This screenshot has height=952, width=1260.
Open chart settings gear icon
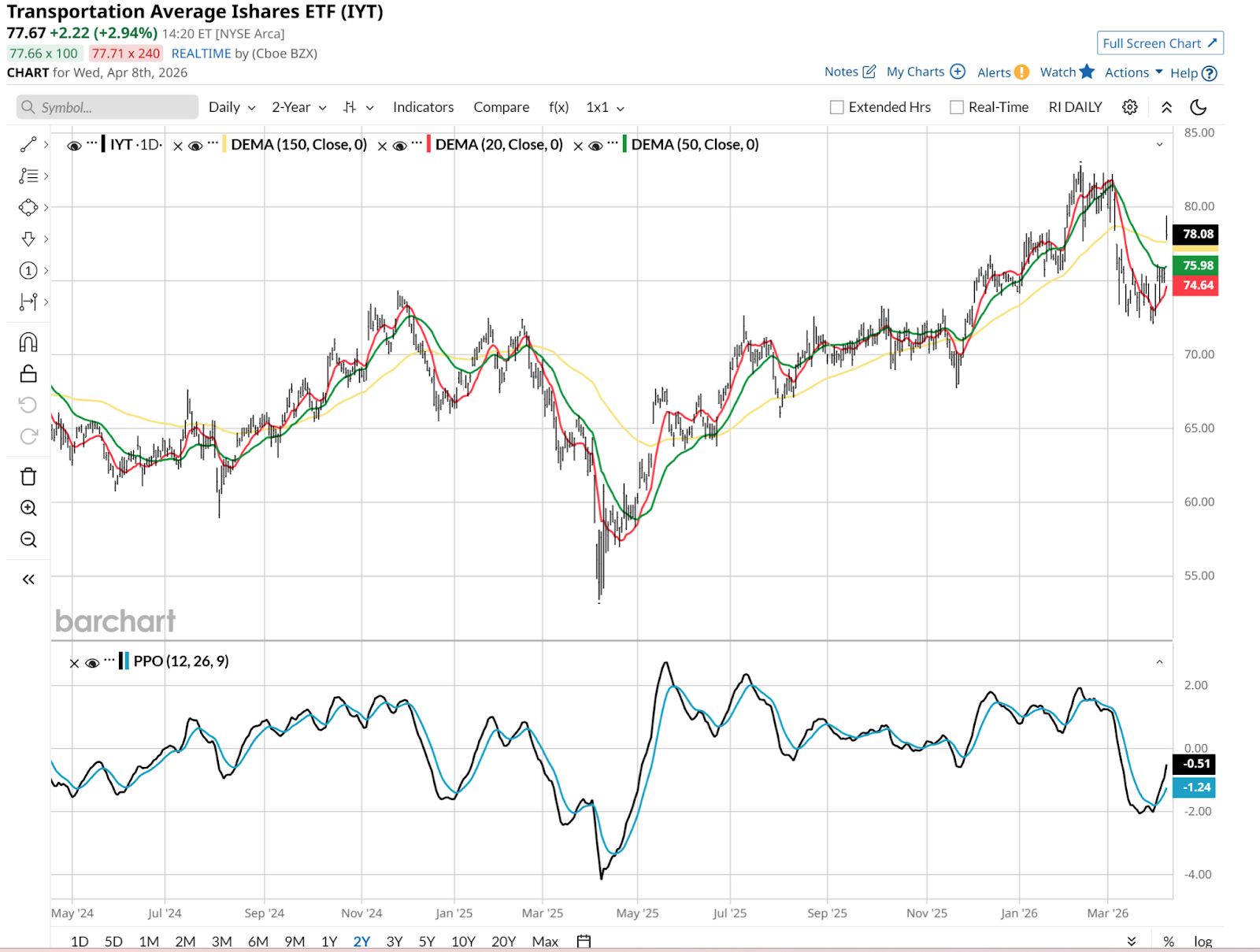click(x=1129, y=107)
